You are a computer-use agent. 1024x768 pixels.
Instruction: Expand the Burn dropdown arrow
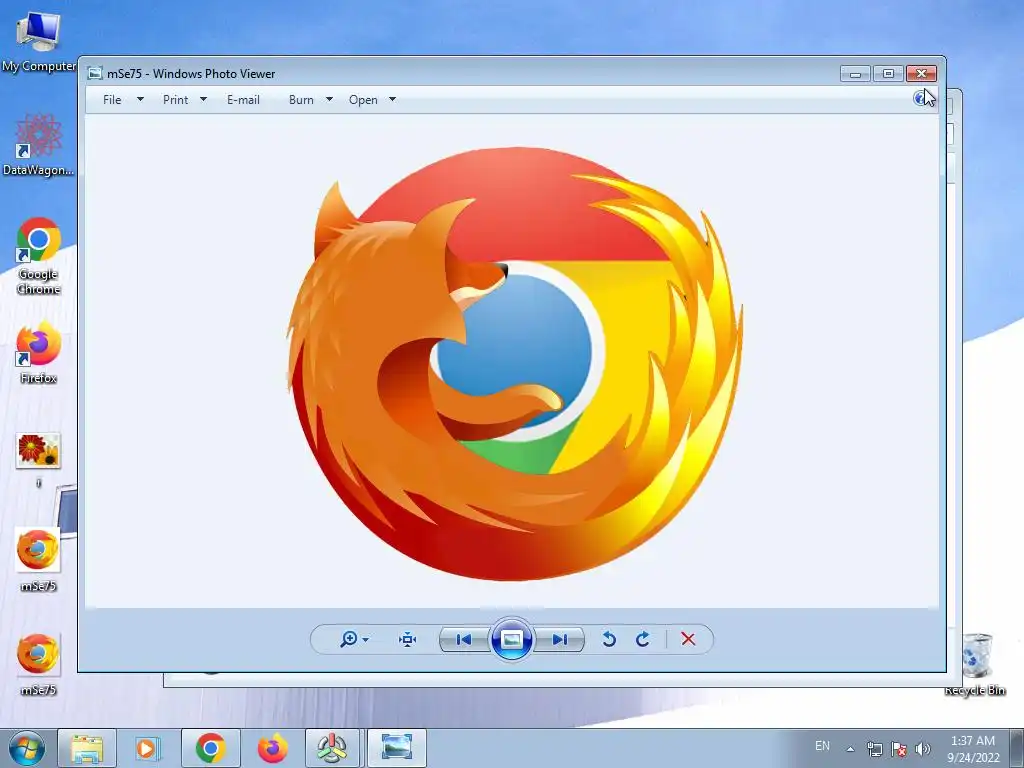point(329,99)
